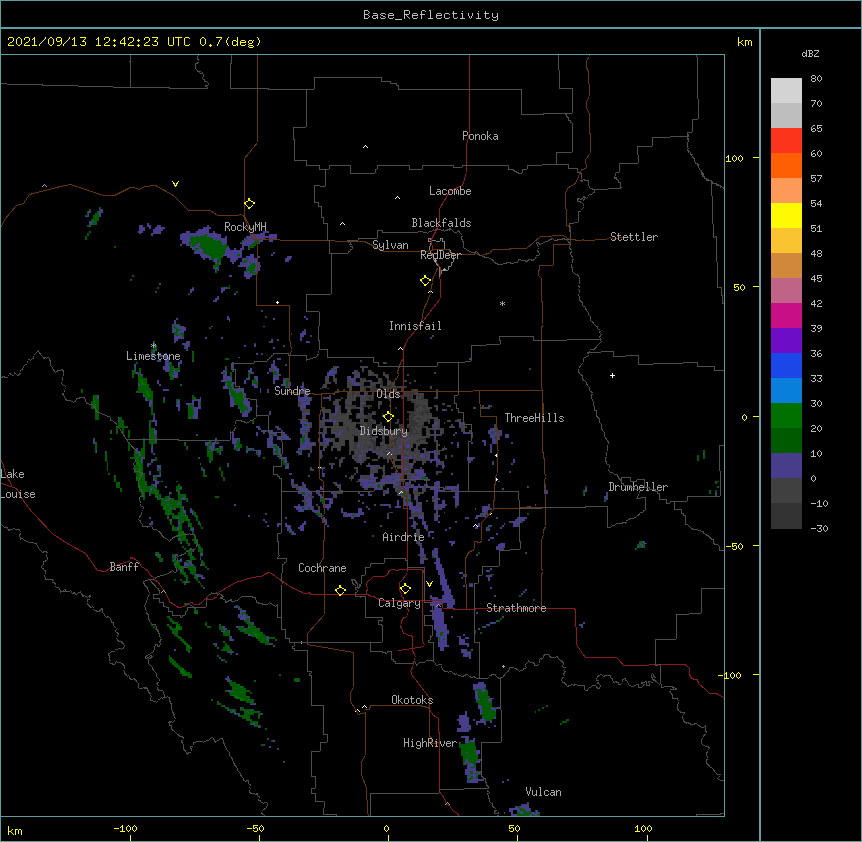Image resolution: width=862 pixels, height=842 pixels.
Task: Select the yellow 54-51 dBZ legend swatch
Action: click(786, 215)
